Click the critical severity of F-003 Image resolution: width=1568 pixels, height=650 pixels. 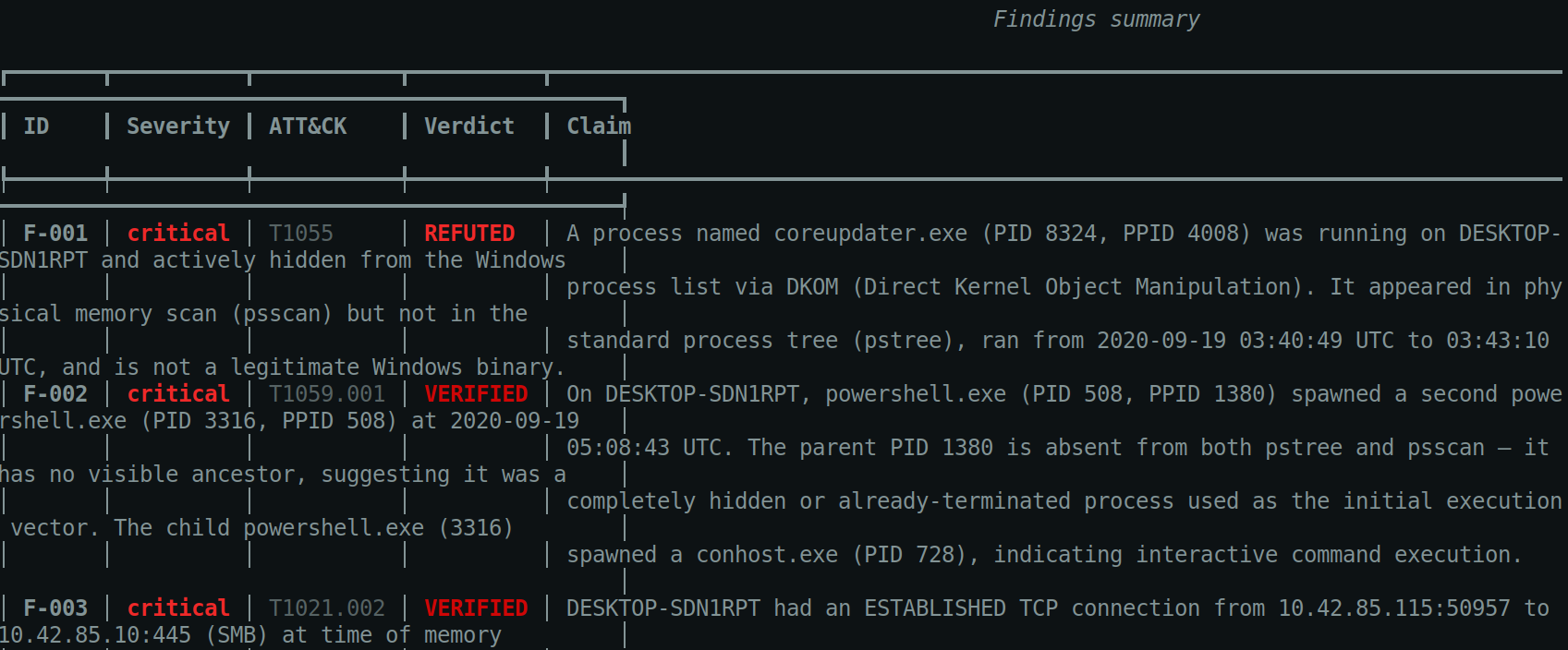(x=178, y=608)
